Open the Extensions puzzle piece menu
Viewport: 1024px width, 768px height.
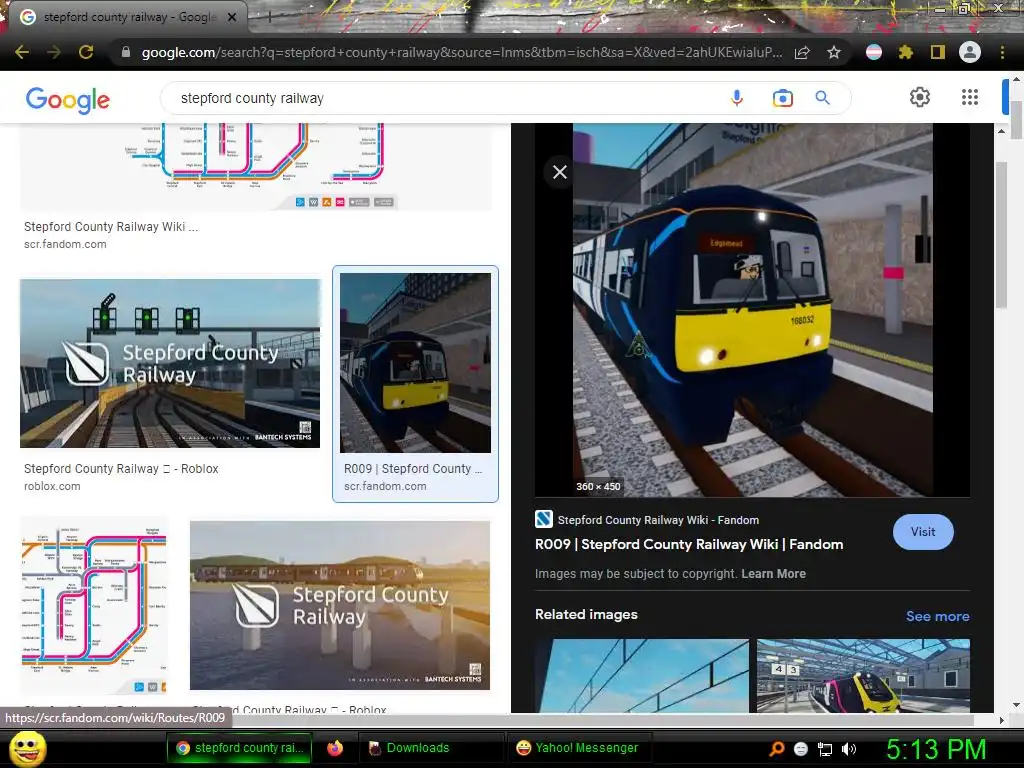pos(906,52)
